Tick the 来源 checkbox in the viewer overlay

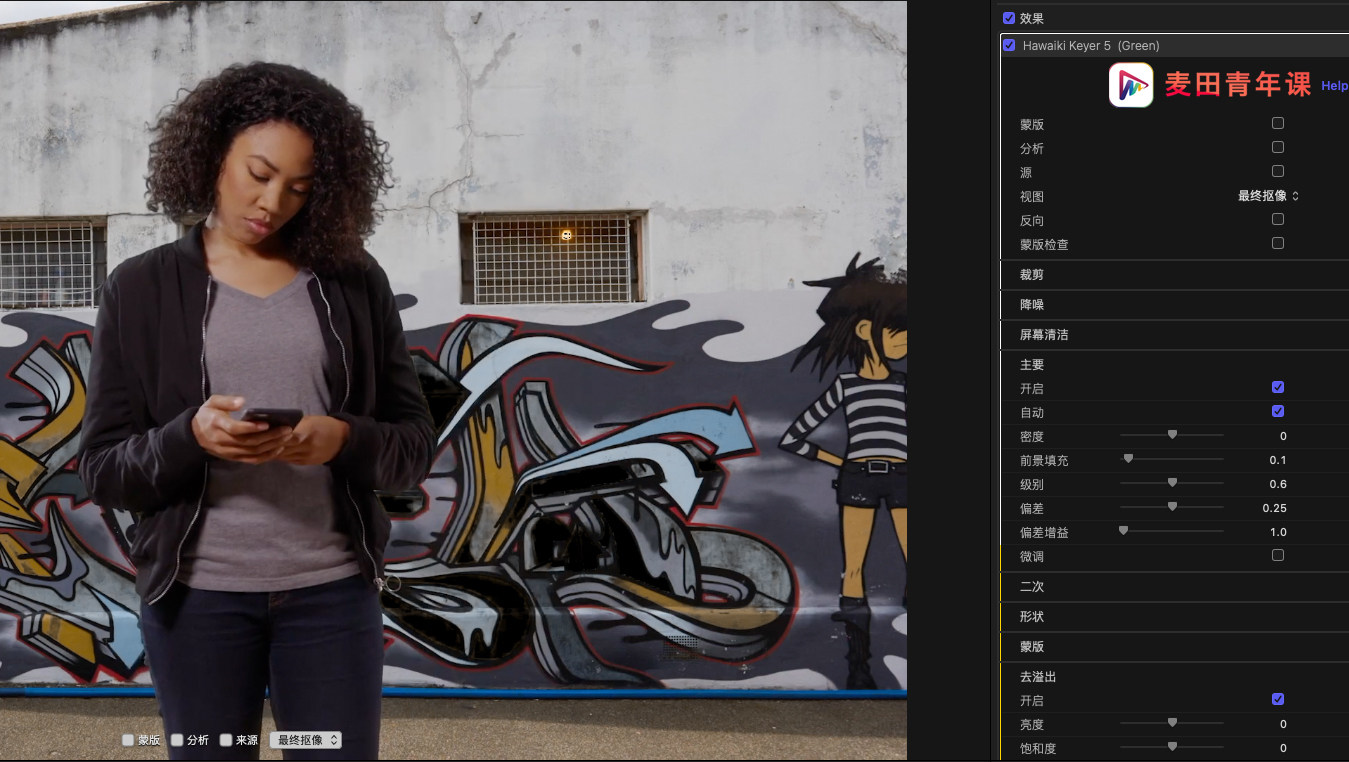pyautogui.click(x=226, y=740)
